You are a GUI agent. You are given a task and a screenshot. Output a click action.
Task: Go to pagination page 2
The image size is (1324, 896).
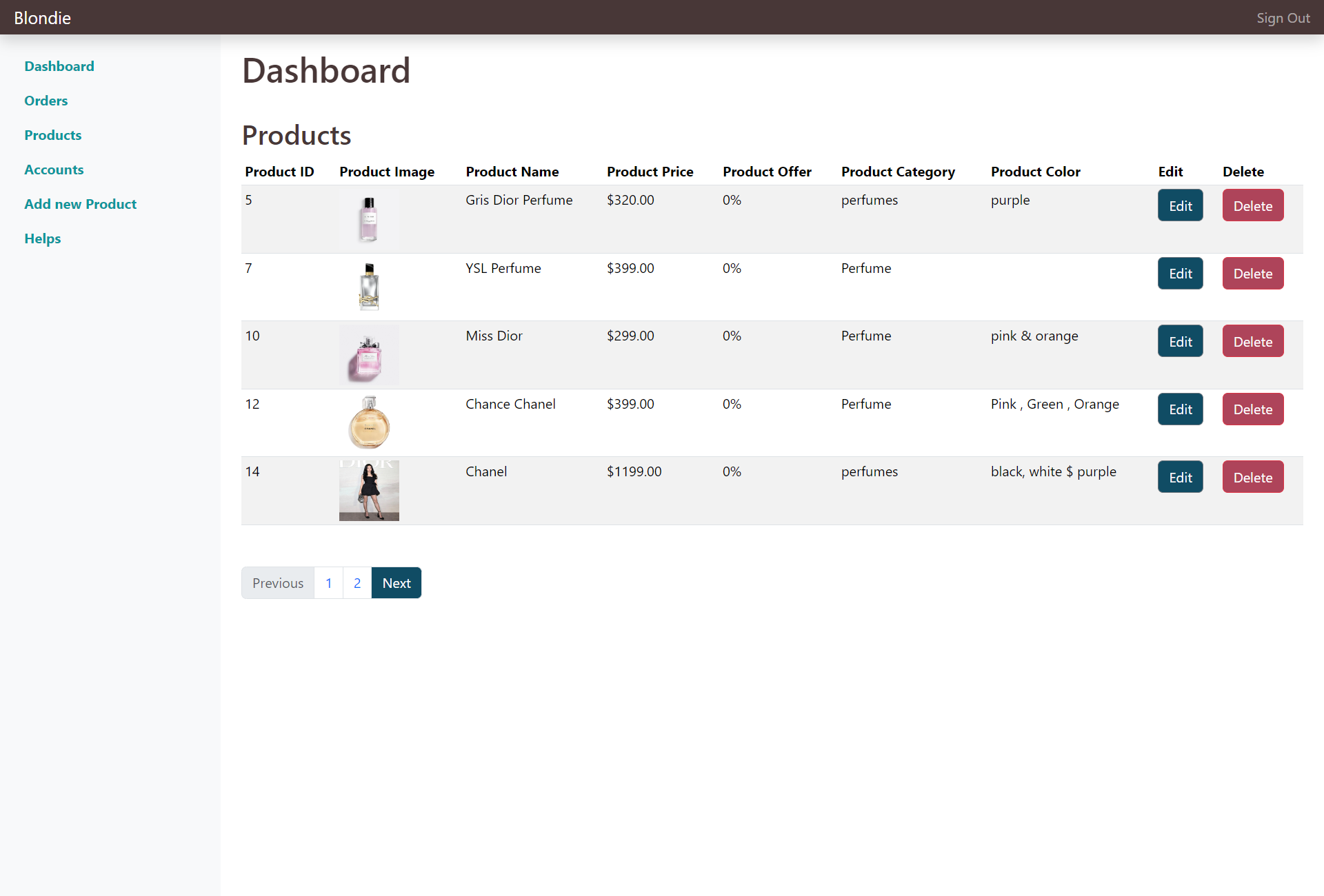pyautogui.click(x=357, y=583)
